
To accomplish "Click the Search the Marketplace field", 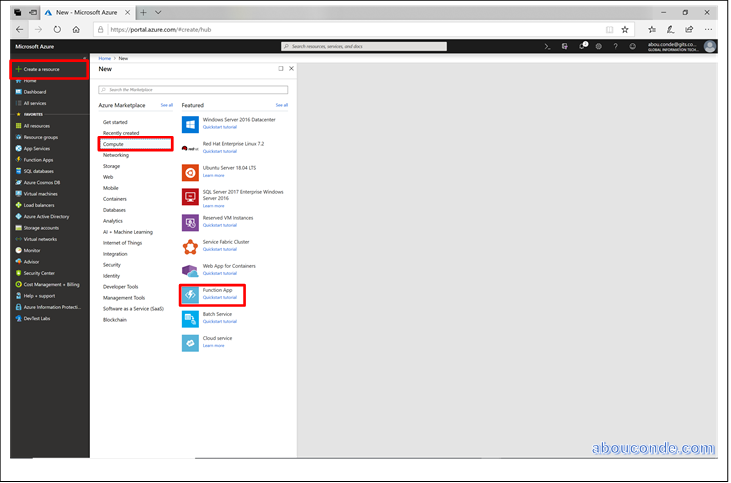I will click(193, 90).
